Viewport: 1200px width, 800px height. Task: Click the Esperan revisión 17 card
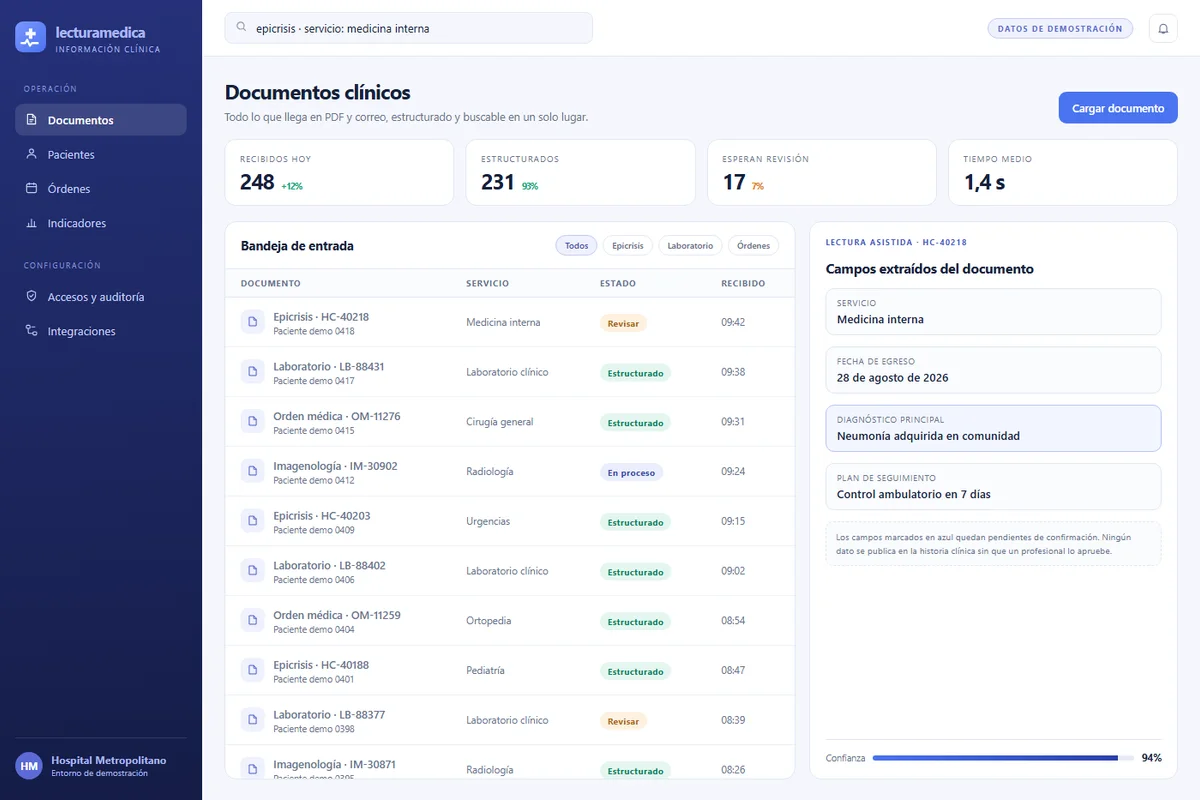pos(822,172)
